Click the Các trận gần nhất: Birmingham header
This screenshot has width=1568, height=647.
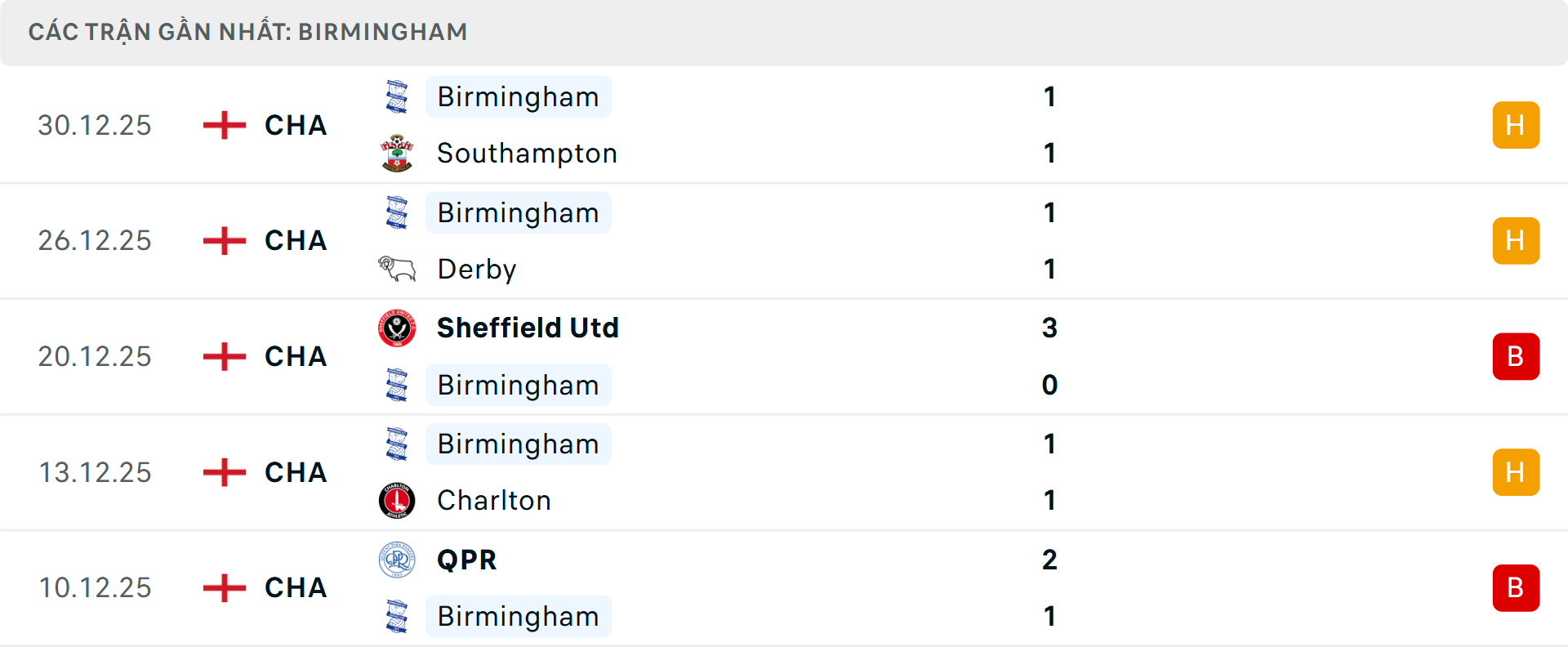coord(248,32)
